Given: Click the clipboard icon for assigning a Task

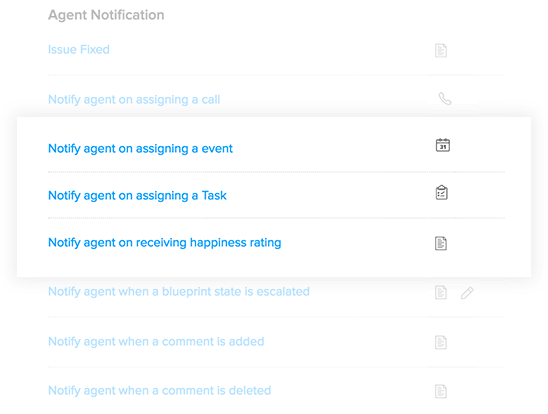Looking at the screenshot, I should [442, 193].
